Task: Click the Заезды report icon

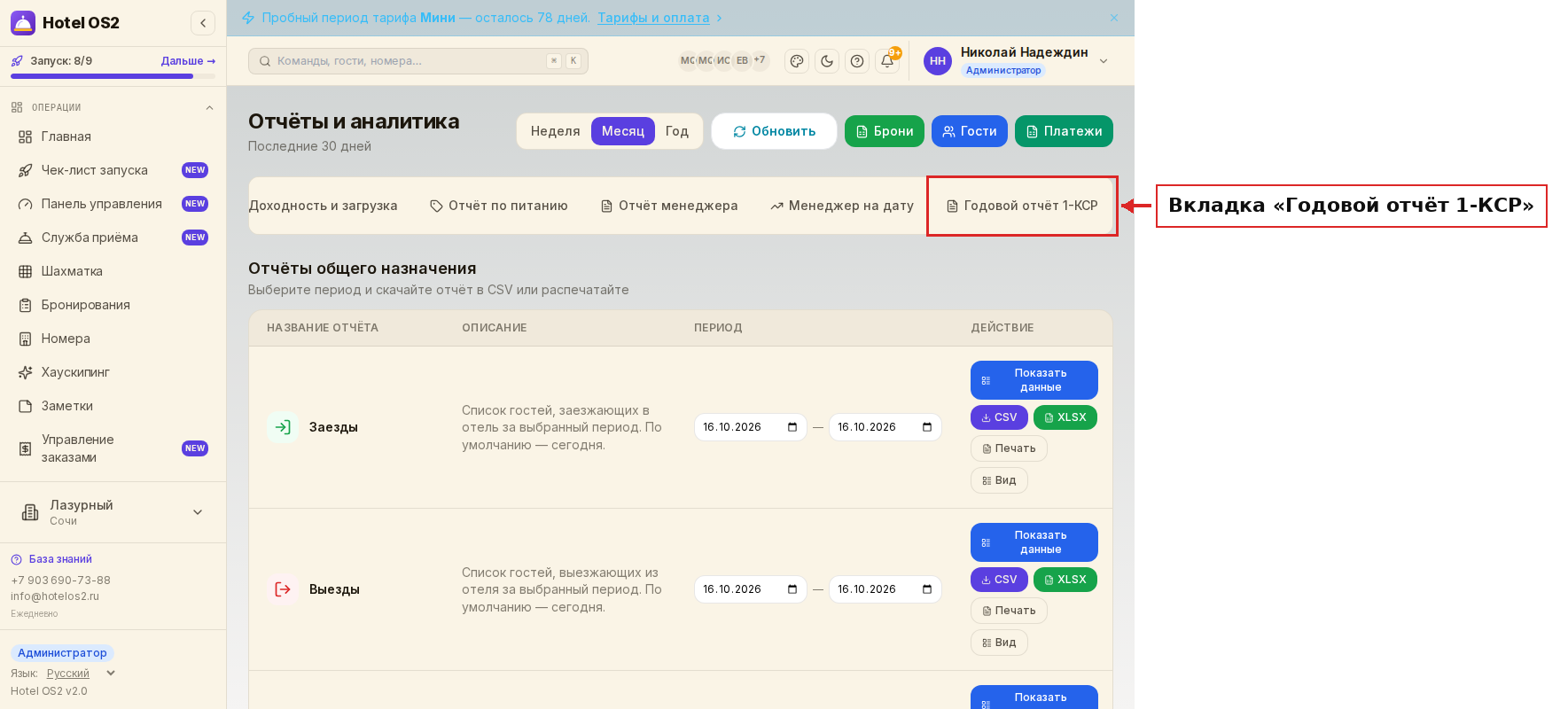Action: [283, 427]
